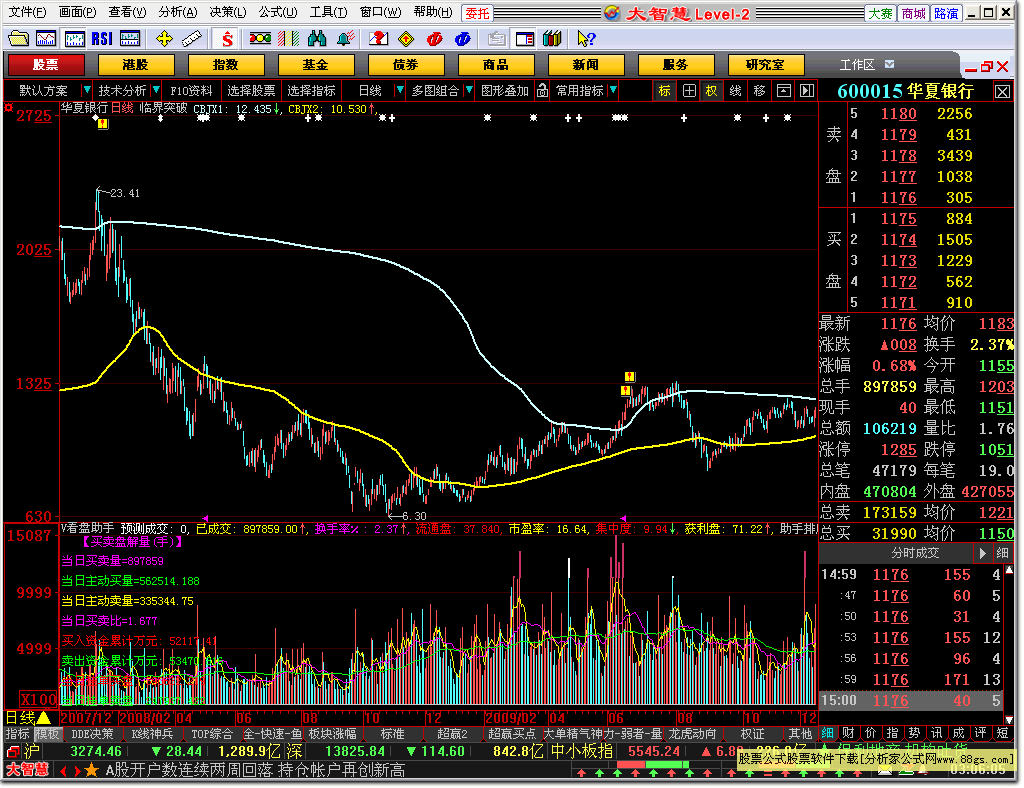Toggle the 线 drawing button
This screenshot has height=788, width=1024.
tap(735, 91)
